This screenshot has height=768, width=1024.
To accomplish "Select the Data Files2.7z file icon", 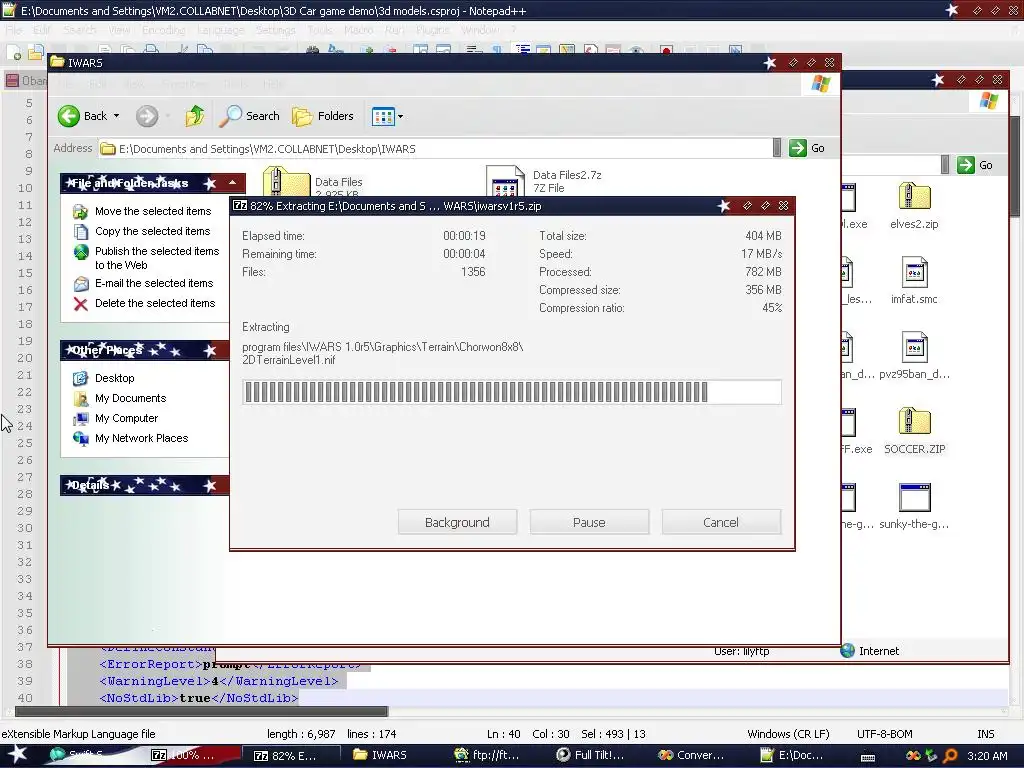I will (505, 181).
